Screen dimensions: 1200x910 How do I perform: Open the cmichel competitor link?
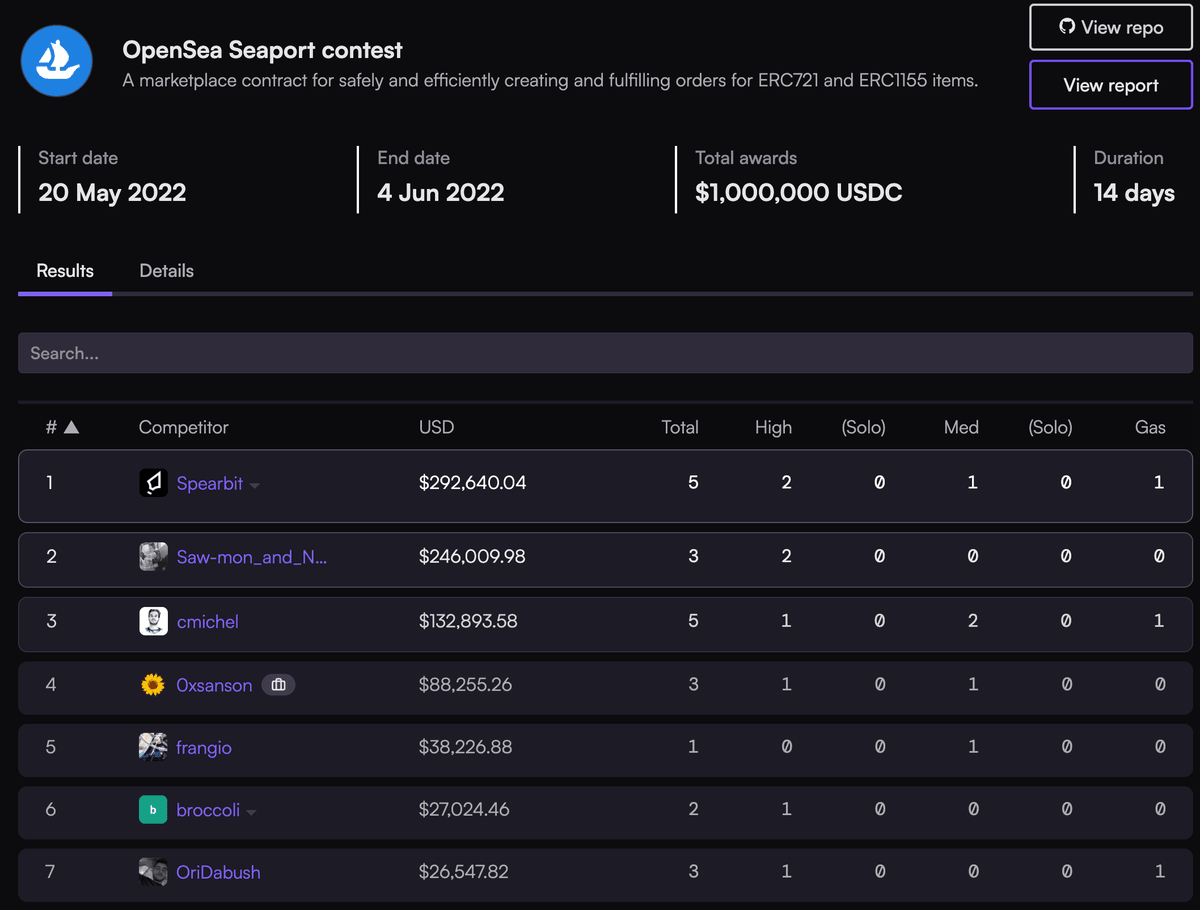click(x=207, y=621)
